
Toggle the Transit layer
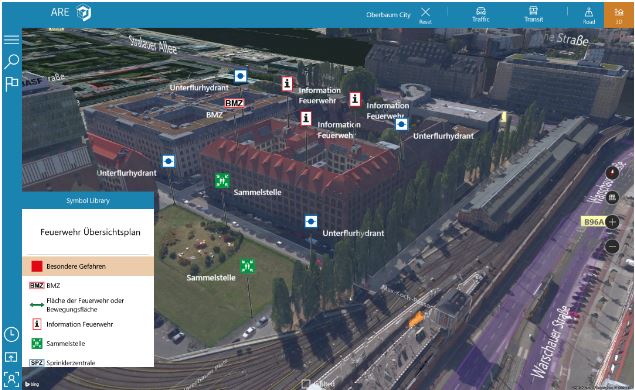(x=533, y=15)
